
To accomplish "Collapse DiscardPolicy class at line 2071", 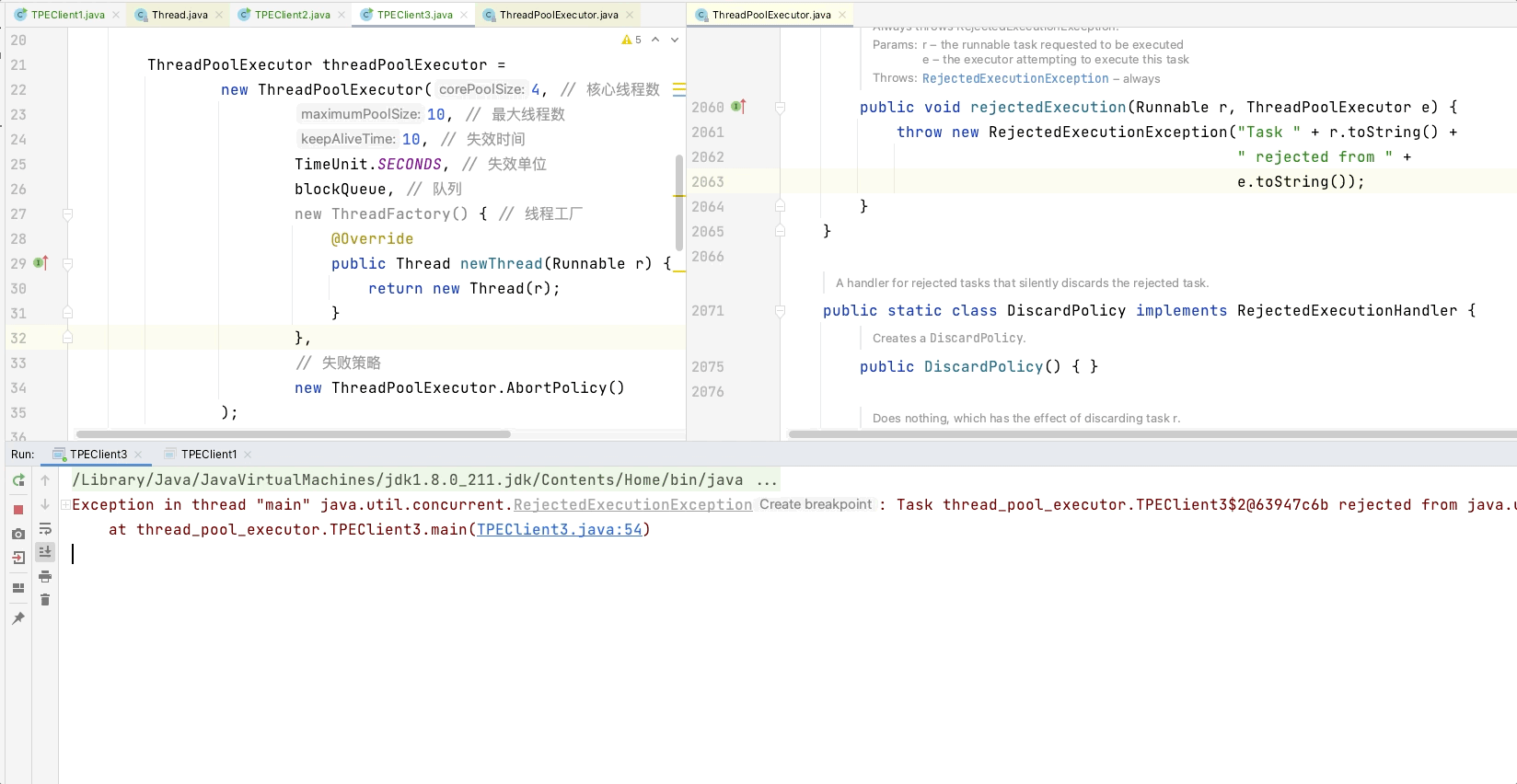I will click(780, 311).
